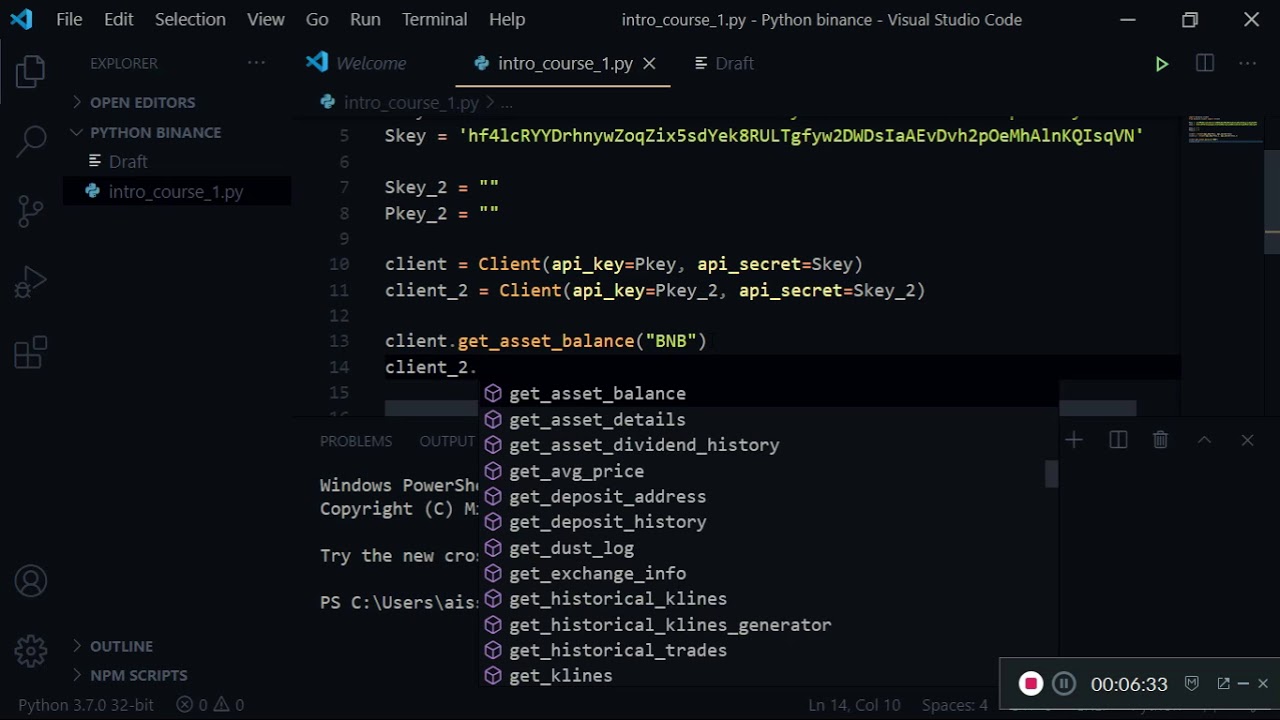Open the Source Control view

(30, 211)
